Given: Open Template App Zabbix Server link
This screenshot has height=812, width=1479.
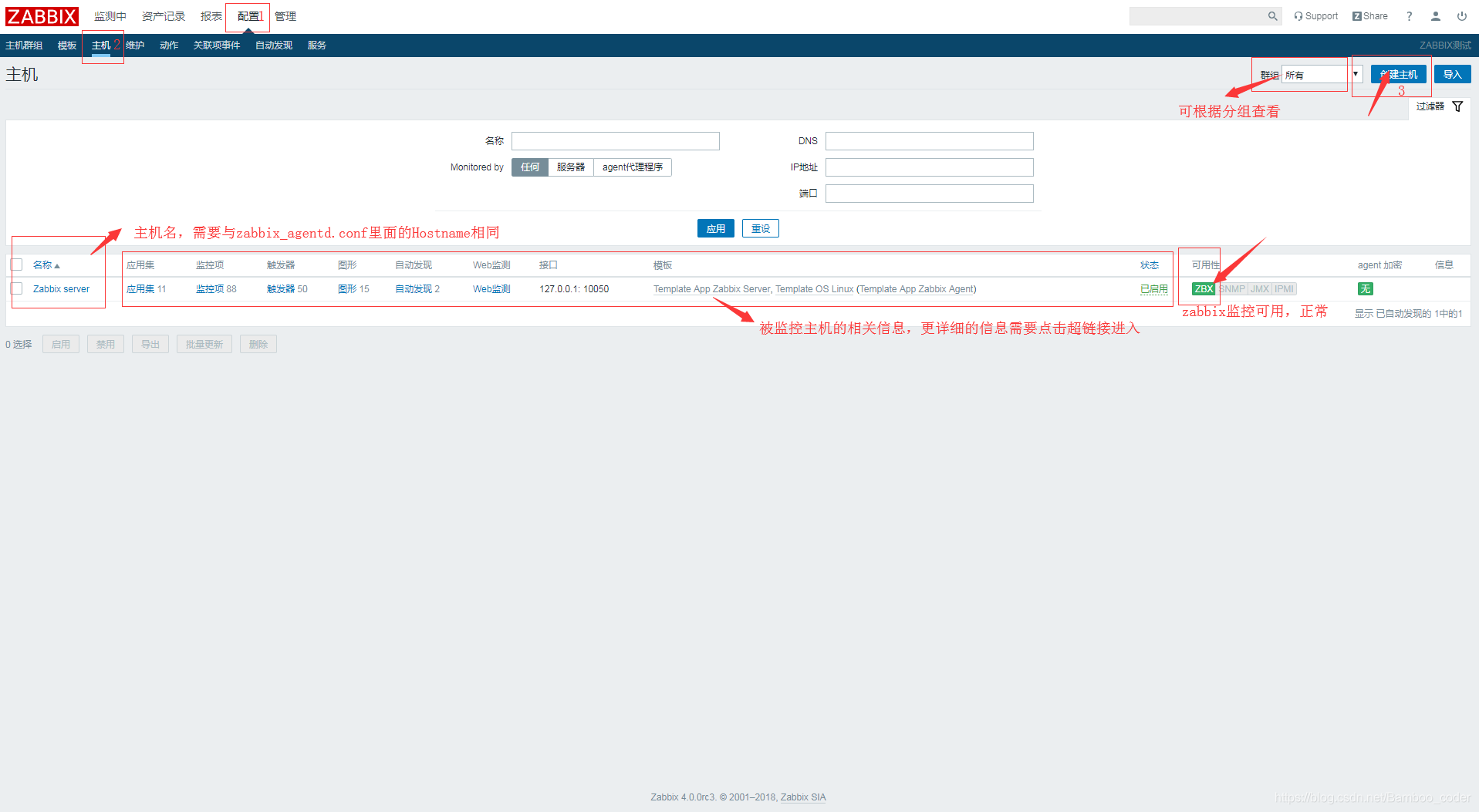Looking at the screenshot, I should (x=712, y=289).
